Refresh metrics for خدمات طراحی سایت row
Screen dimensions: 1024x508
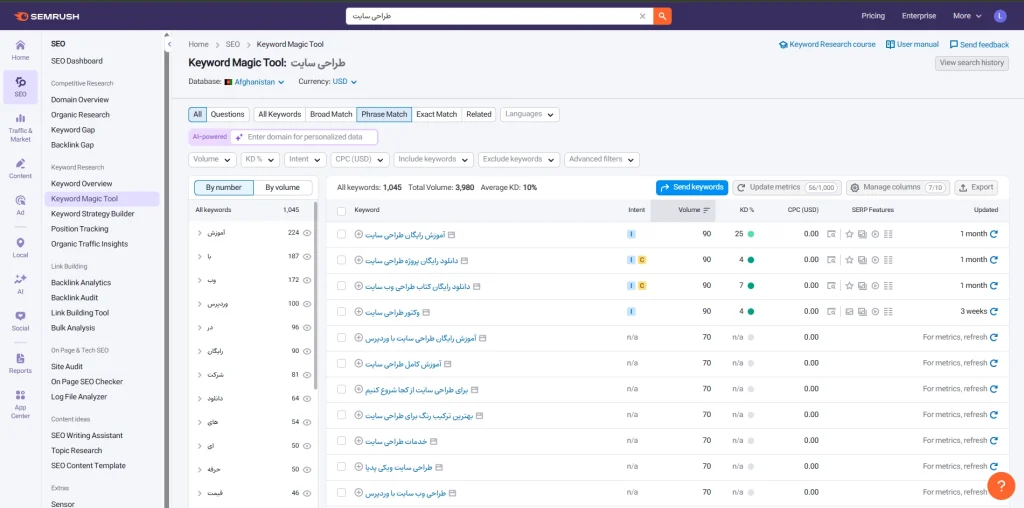click(994, 441)
